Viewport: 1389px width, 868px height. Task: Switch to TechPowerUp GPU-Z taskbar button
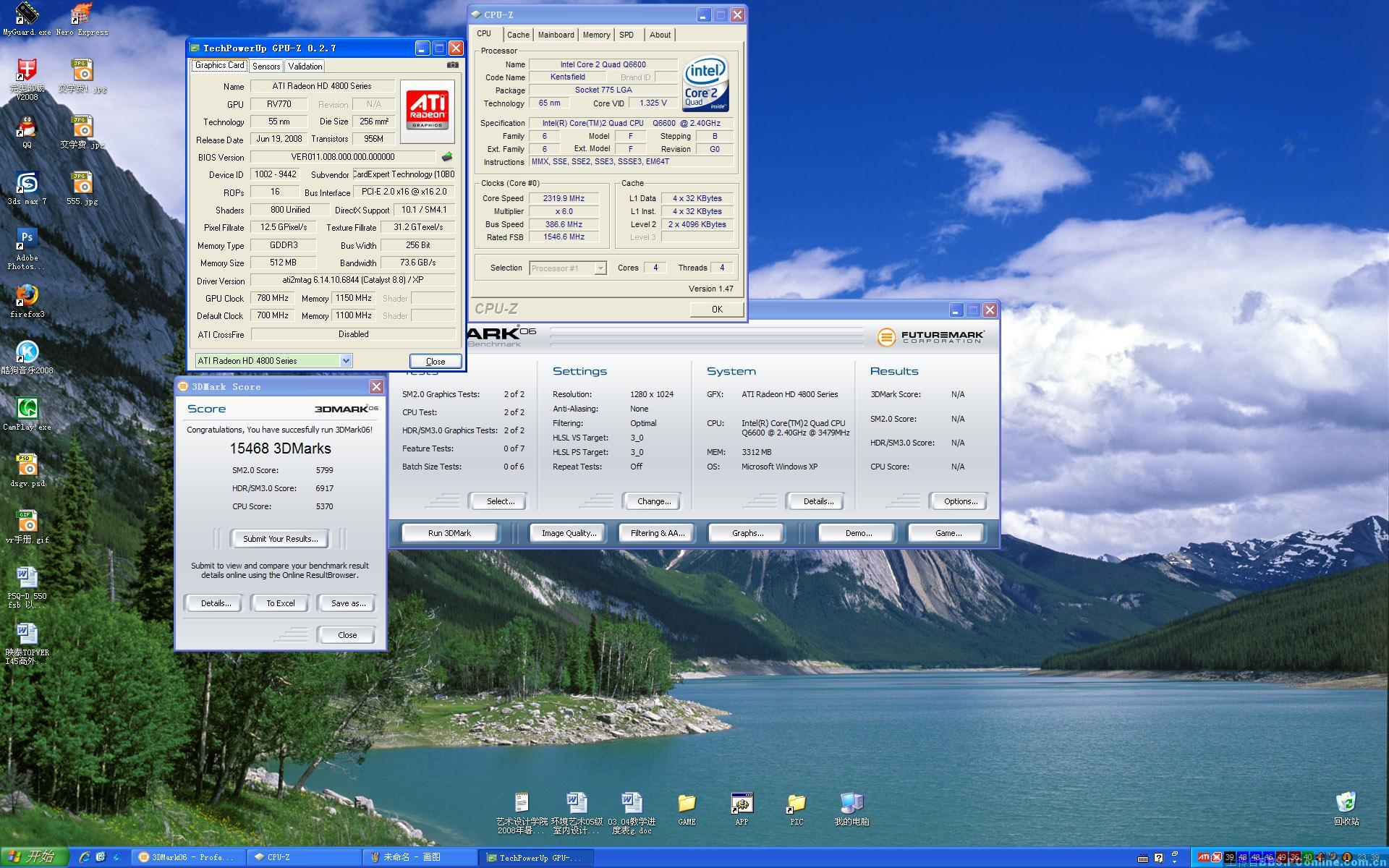(535, 858)
